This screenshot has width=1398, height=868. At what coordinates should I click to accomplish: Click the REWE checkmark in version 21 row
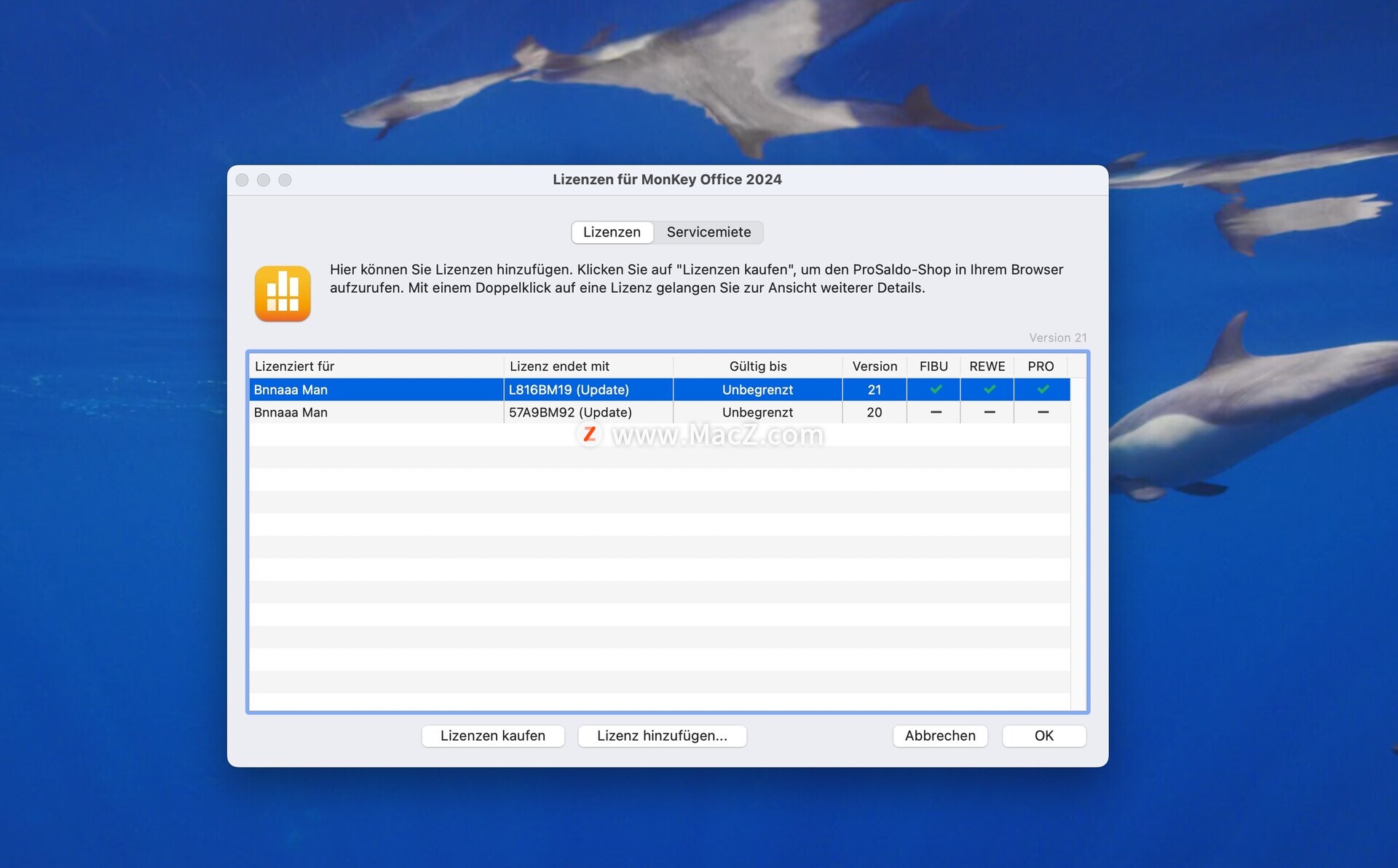(989, 390)
